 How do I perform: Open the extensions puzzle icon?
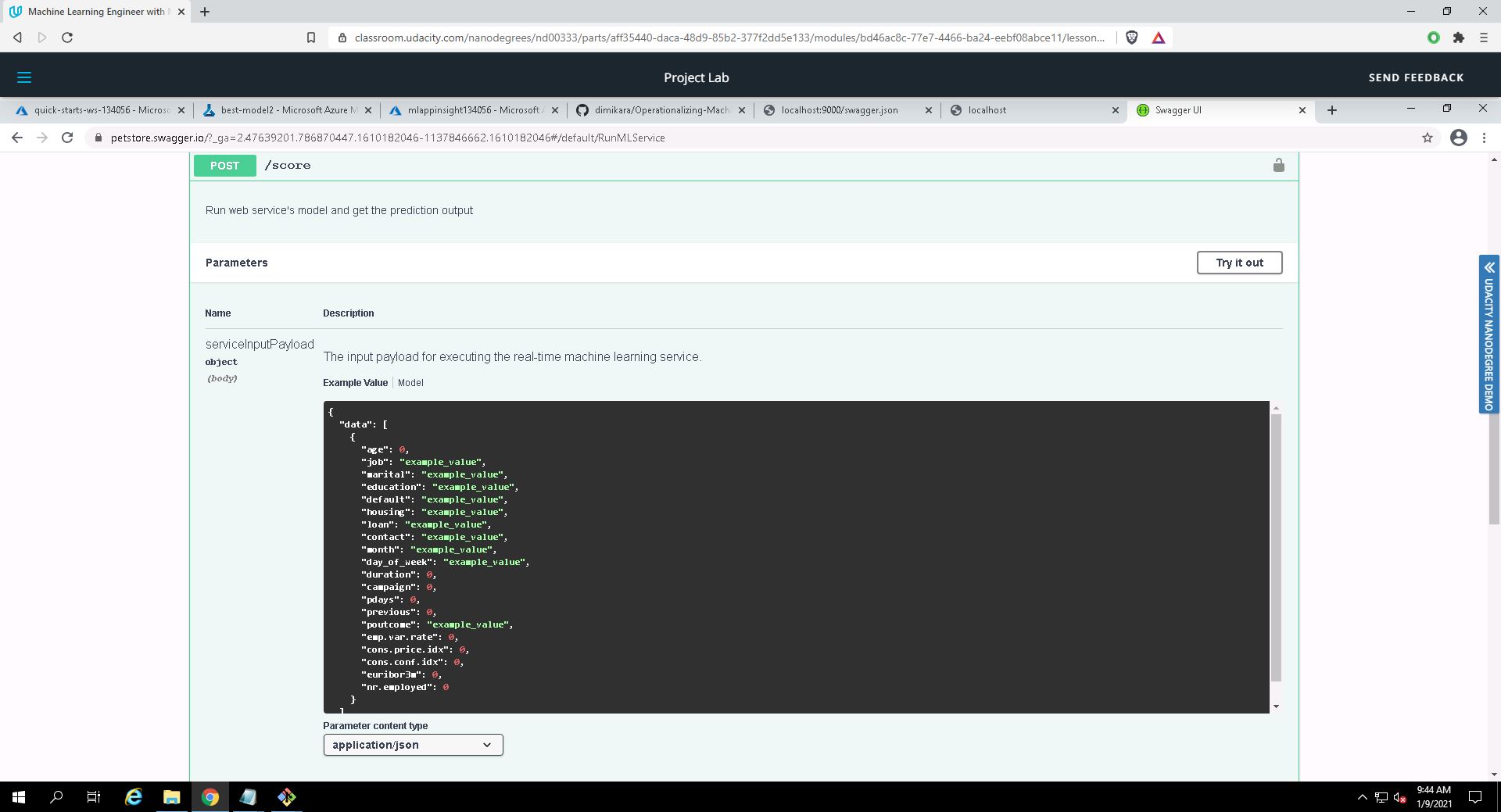[1458, 38]
